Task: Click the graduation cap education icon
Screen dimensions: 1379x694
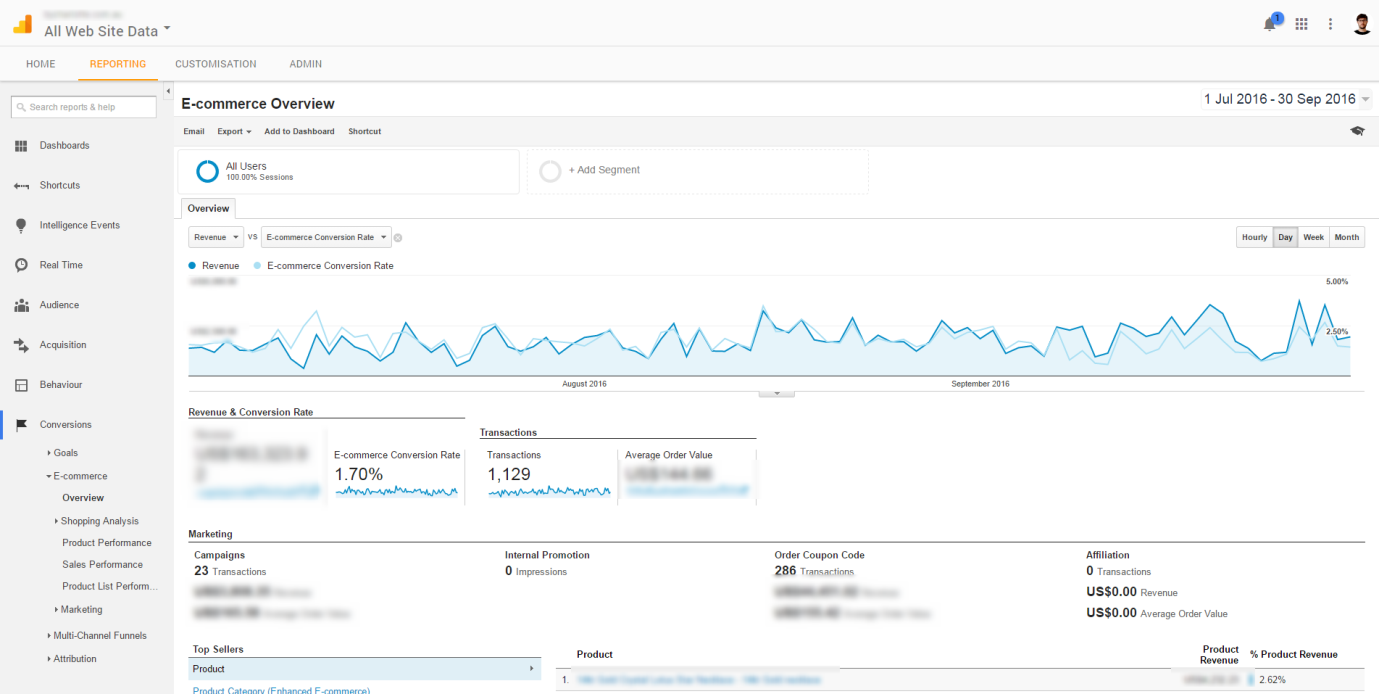Action: [x=1357, y=131]
